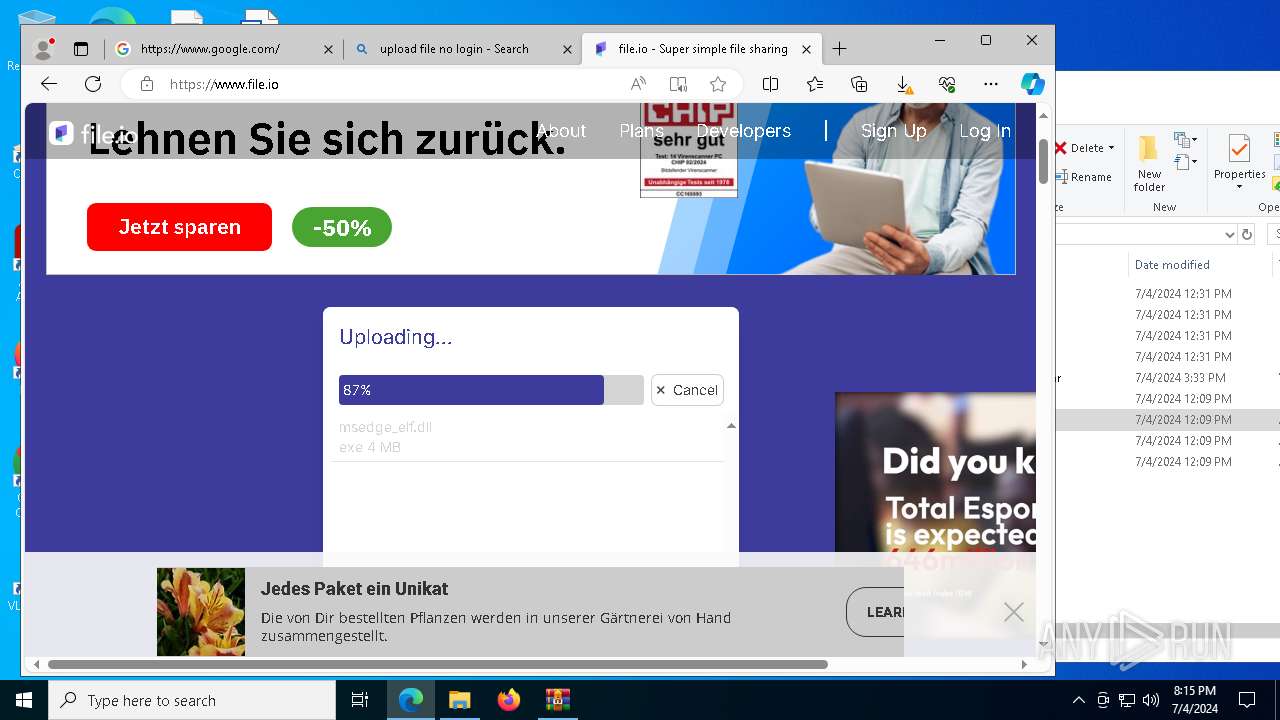
Task: Switch to upload file no login Search tab
Action: click(x=463, y=49)
